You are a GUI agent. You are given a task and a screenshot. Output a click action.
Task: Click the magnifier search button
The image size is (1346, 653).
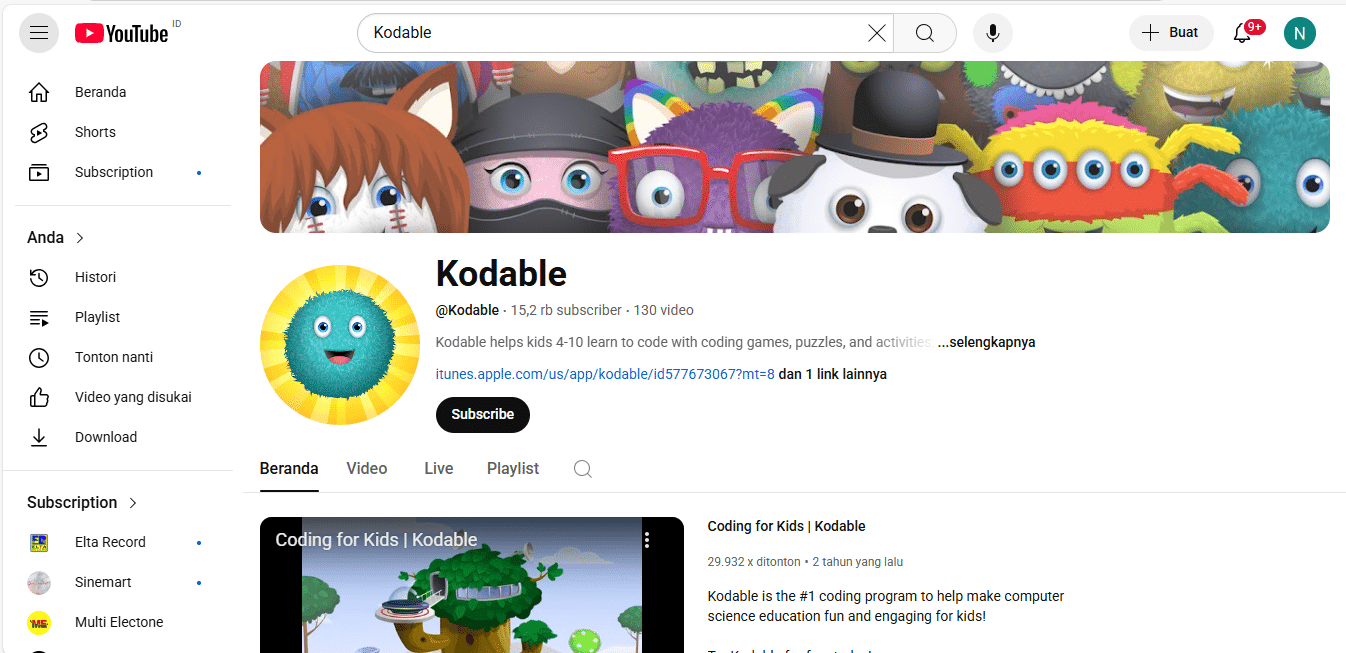tap(925, 33)
